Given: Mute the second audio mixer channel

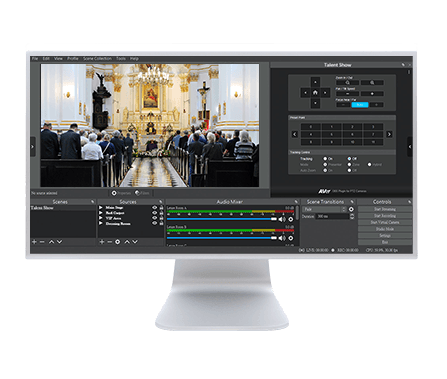Looking at the screenshot, I should (282, 238).
